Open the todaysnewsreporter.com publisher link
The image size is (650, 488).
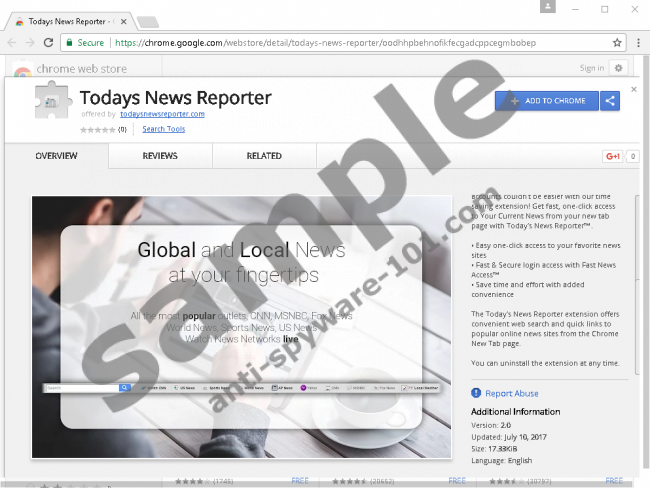(169, 114)
